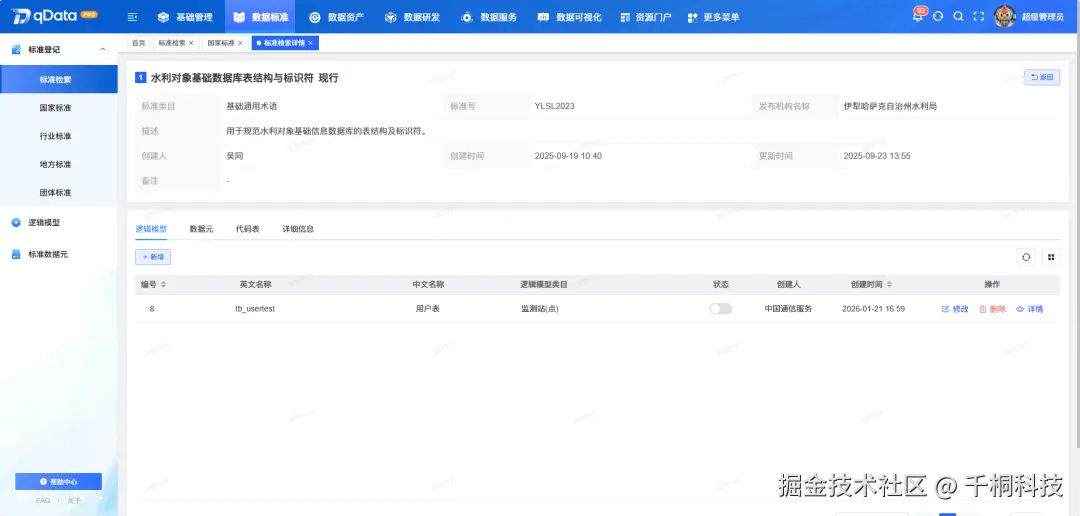Sort by 创建时间 column arrows

[889, 284]
